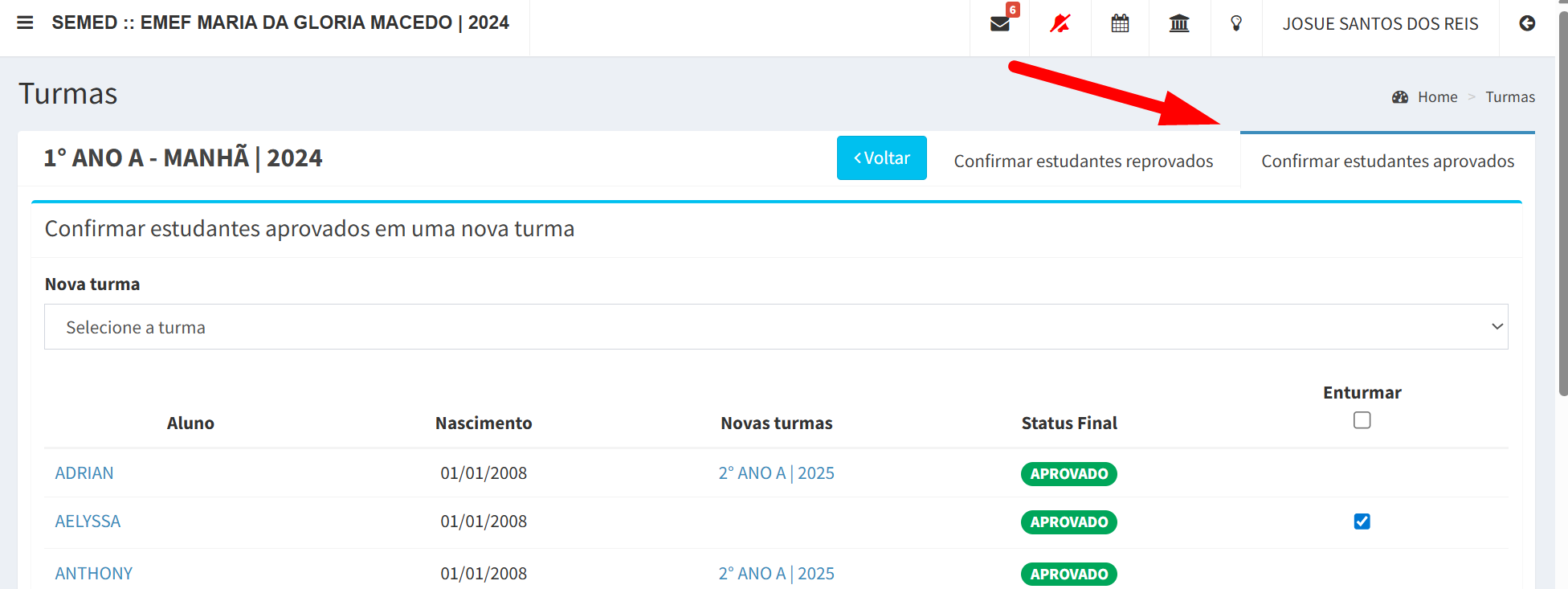Click the circular back arrow icon
The height and width of the screenshot is (589, 1568).
[x=1527, y=24]
